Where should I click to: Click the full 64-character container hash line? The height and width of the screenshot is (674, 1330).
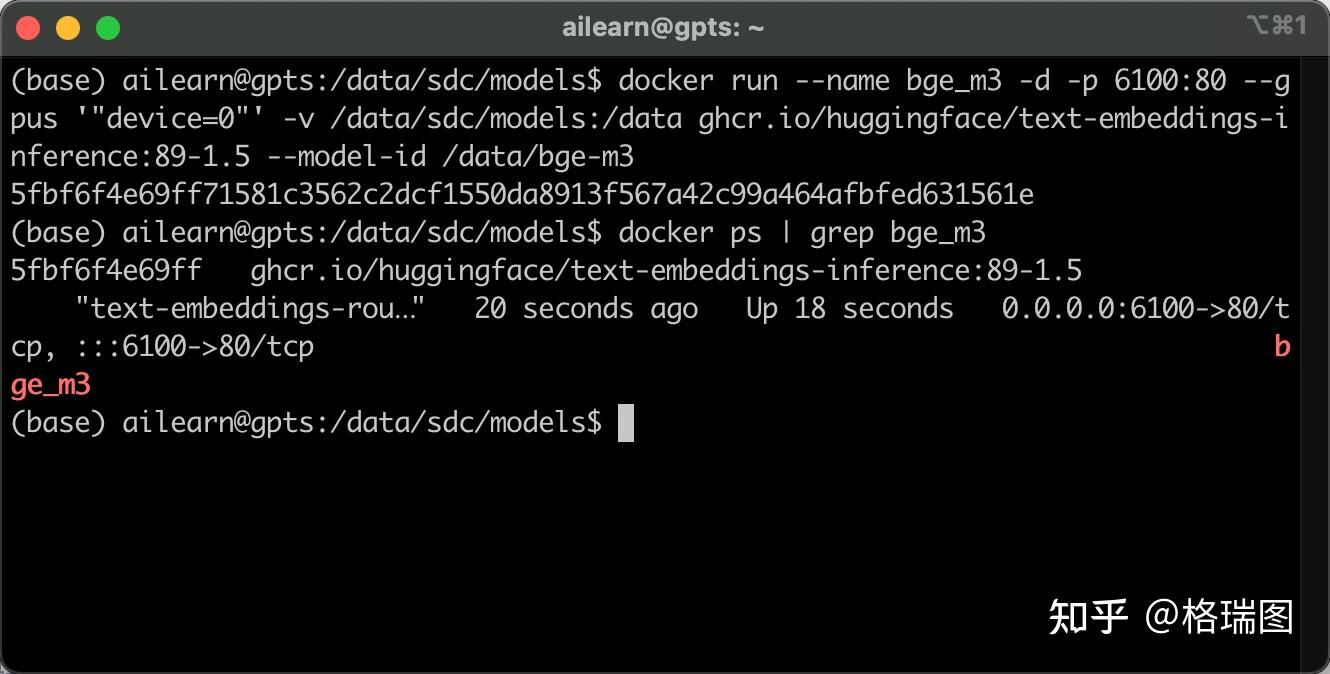point(522,194)
